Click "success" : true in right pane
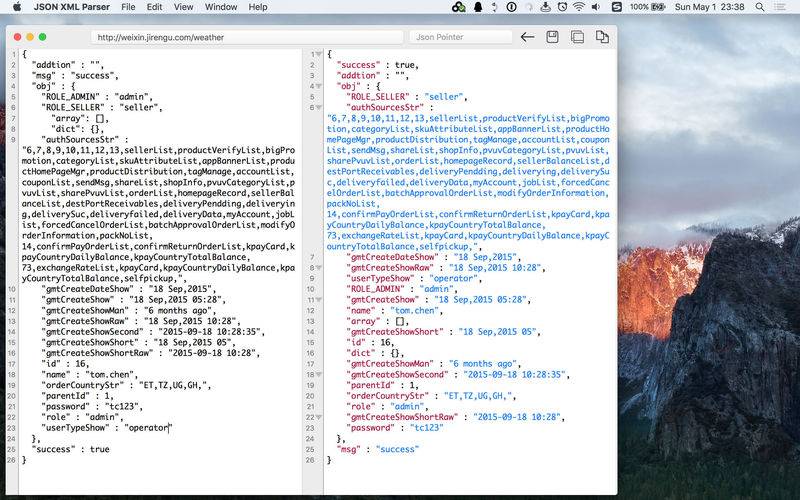This screenshot has height=500, width=800. pos(378,65)
